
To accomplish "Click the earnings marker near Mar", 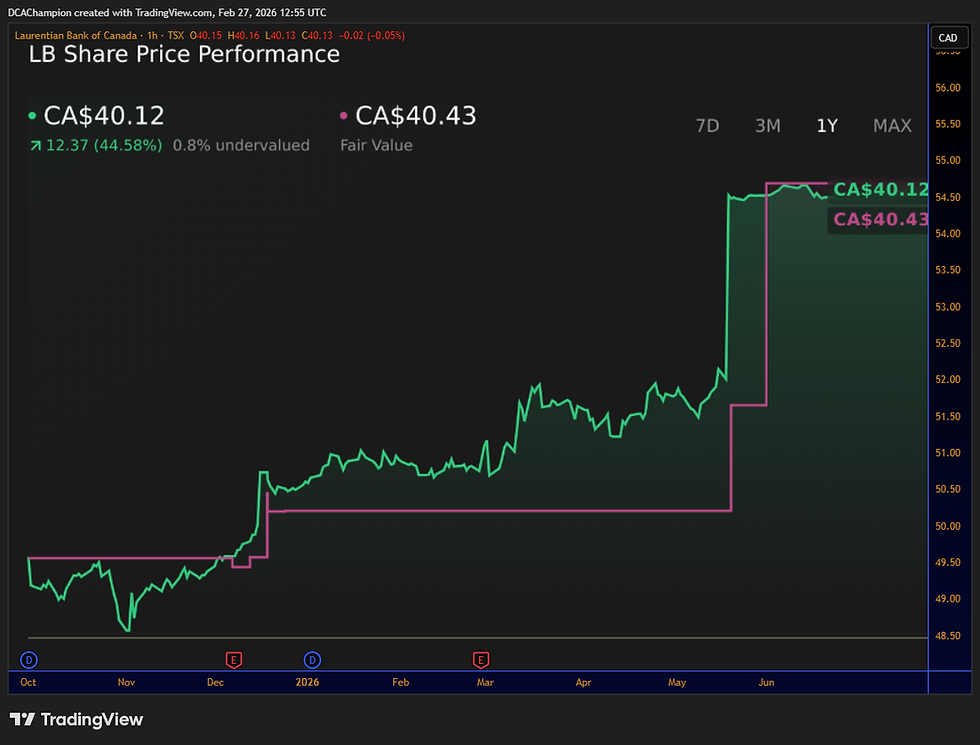I will (481, 659).
